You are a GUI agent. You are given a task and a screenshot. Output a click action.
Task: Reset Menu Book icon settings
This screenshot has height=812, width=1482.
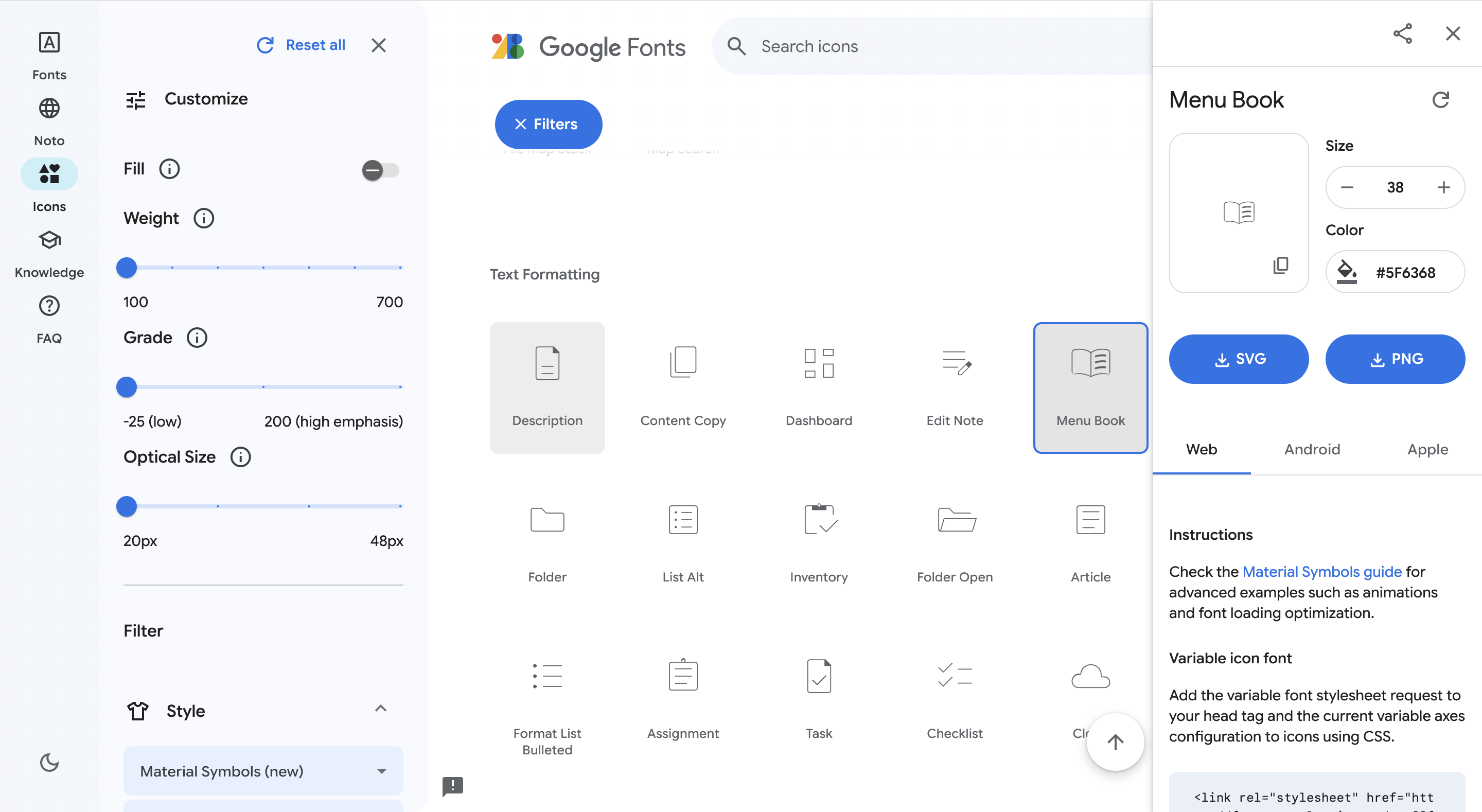1441,100
